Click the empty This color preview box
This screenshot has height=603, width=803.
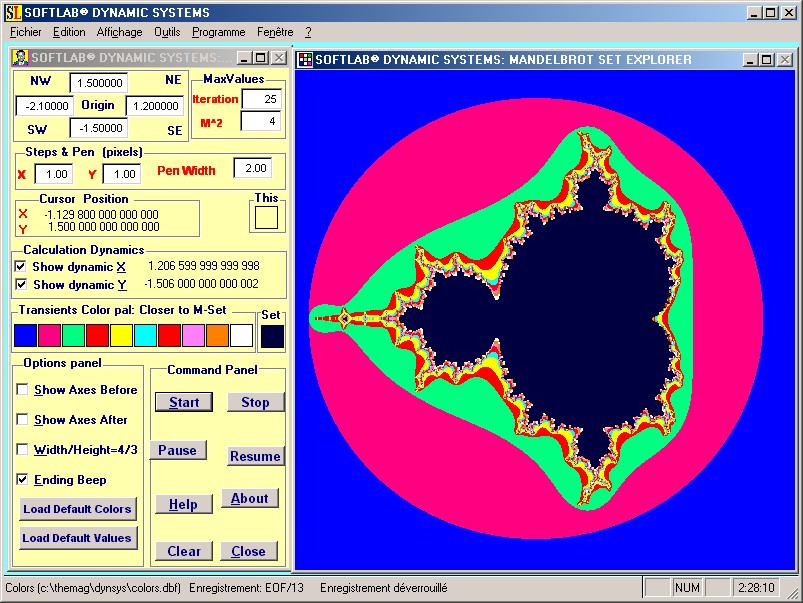(266, 218)
